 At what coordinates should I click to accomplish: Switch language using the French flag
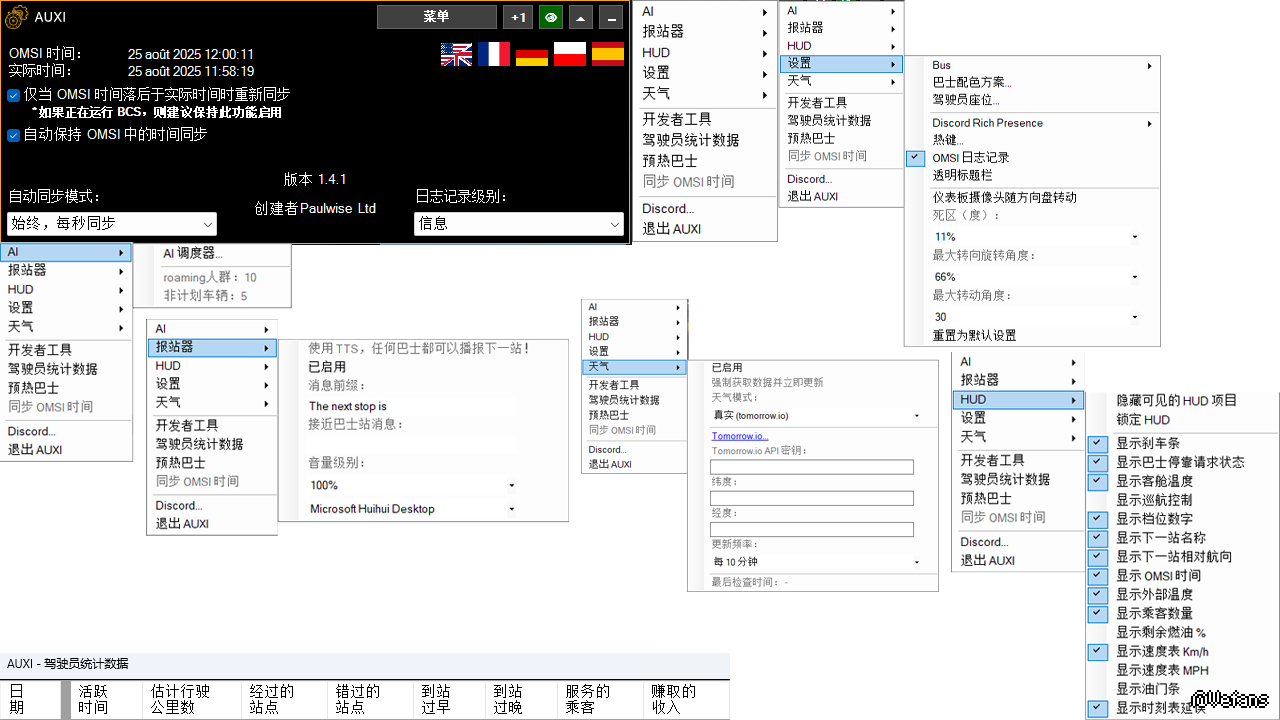tap(494, 54)
